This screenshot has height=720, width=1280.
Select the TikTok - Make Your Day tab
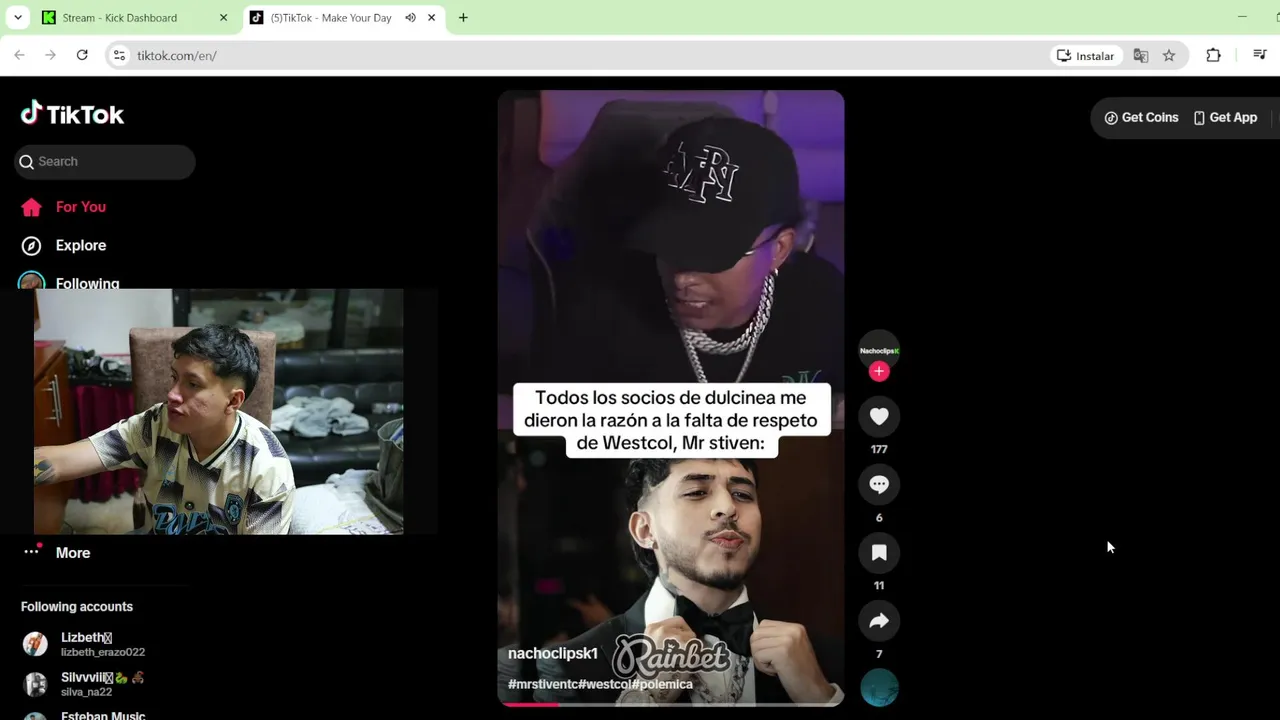tap(331, 18)
